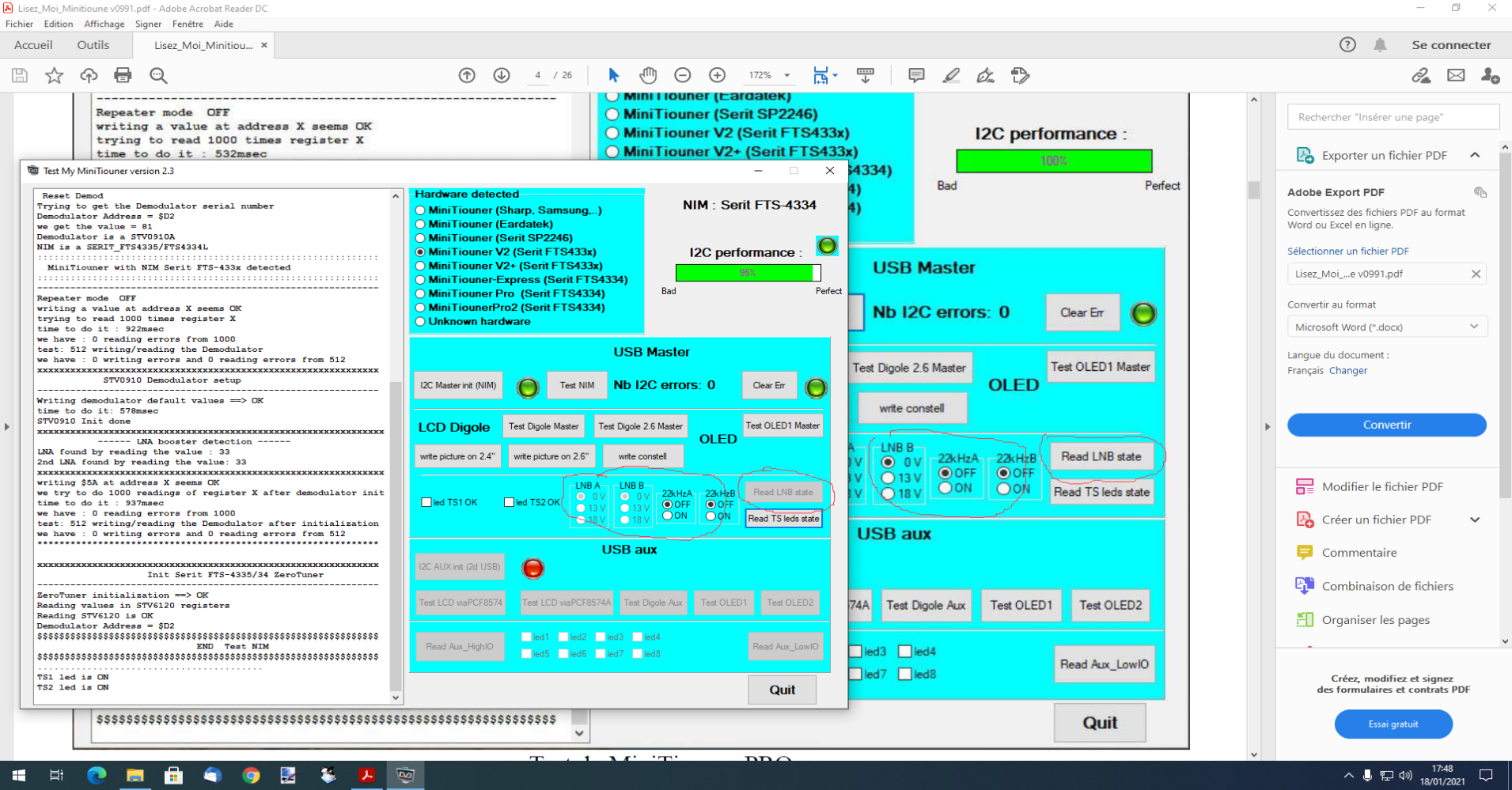Image resolution: width=1512 pixels, height=790 pixels.
Task: Click the Print icon in Acrobat toolbar
Action: click(x=123, y=75)
